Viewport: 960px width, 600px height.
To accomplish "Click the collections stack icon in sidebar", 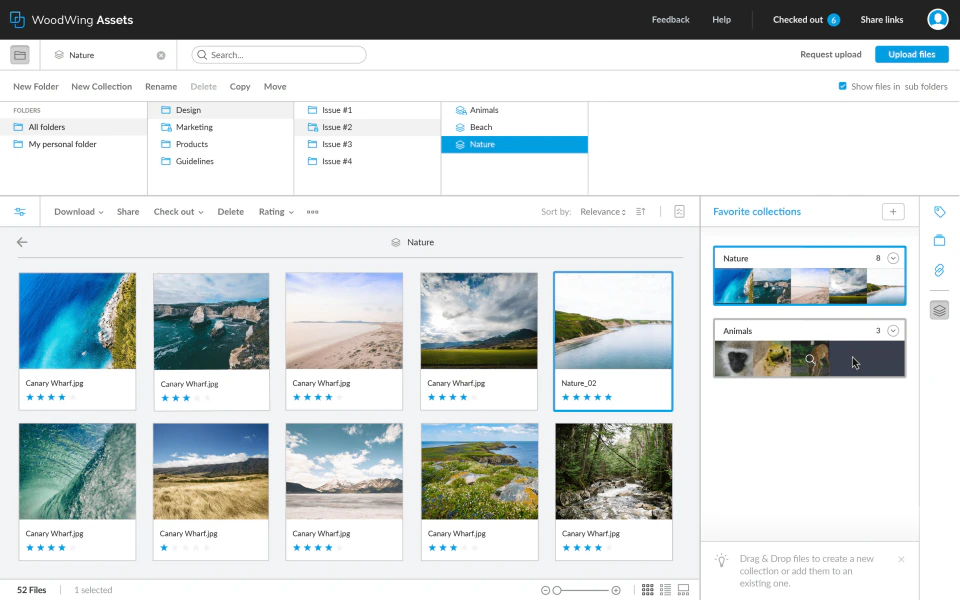I will click(x=939, y=310).
